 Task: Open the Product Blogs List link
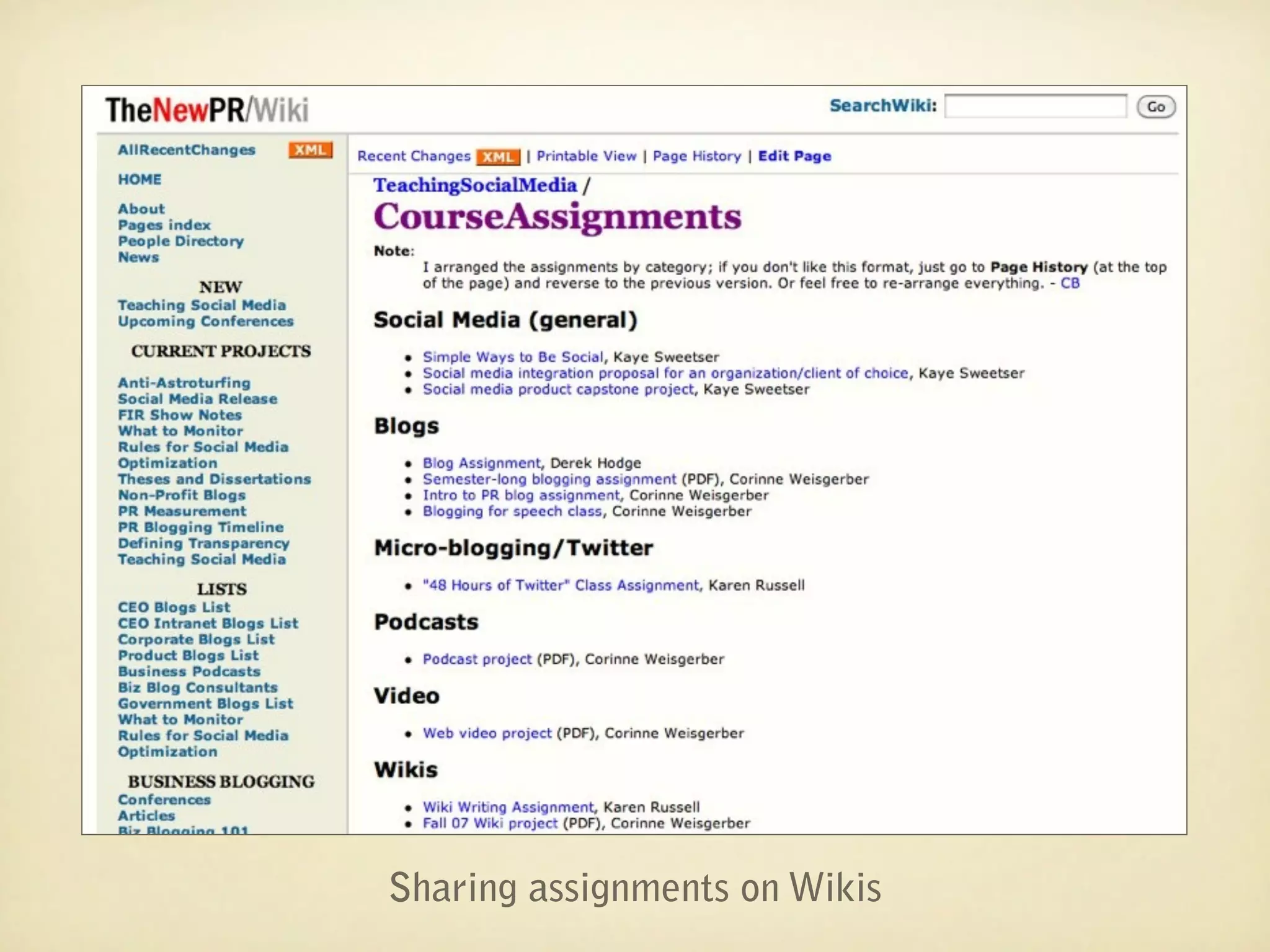(x=189, y=656)
